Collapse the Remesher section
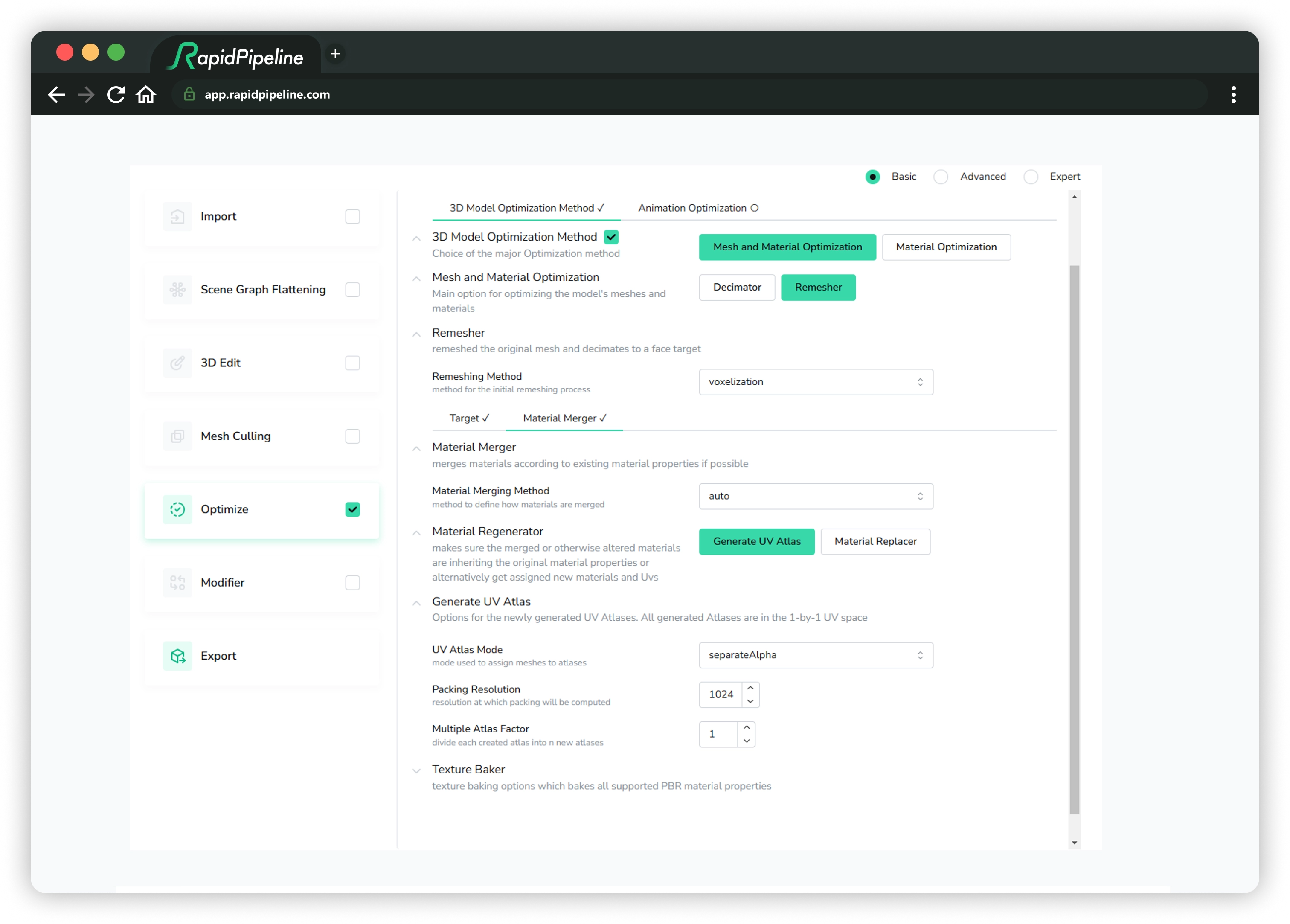The height and width of the screenshot is (924, 1290). pos(416,334)
